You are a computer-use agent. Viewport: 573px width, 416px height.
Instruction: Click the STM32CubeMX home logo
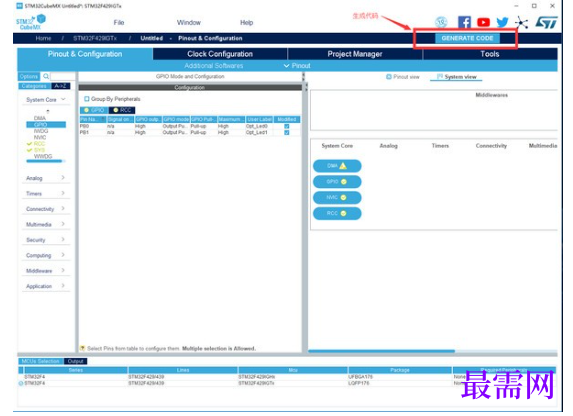pyautogui.click(x=31, y=22)
